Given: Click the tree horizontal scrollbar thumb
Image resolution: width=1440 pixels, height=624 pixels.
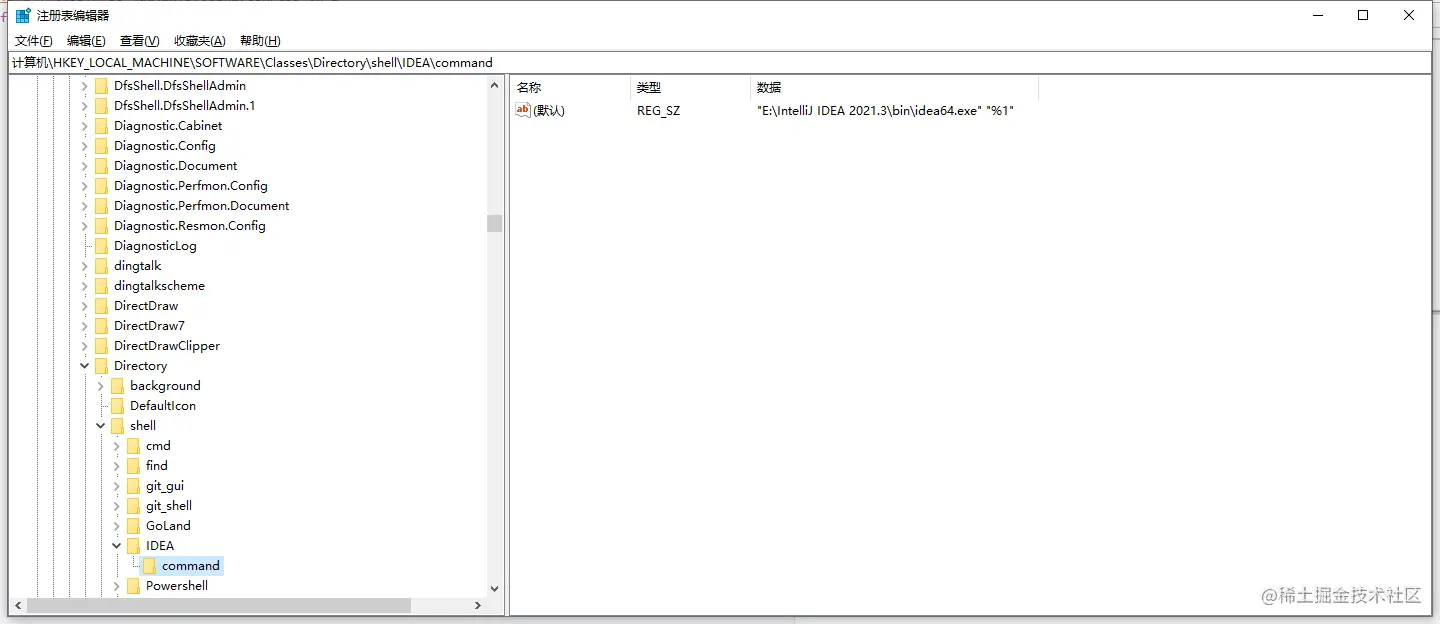Looking at the screenshot, I should click(219, 606).
